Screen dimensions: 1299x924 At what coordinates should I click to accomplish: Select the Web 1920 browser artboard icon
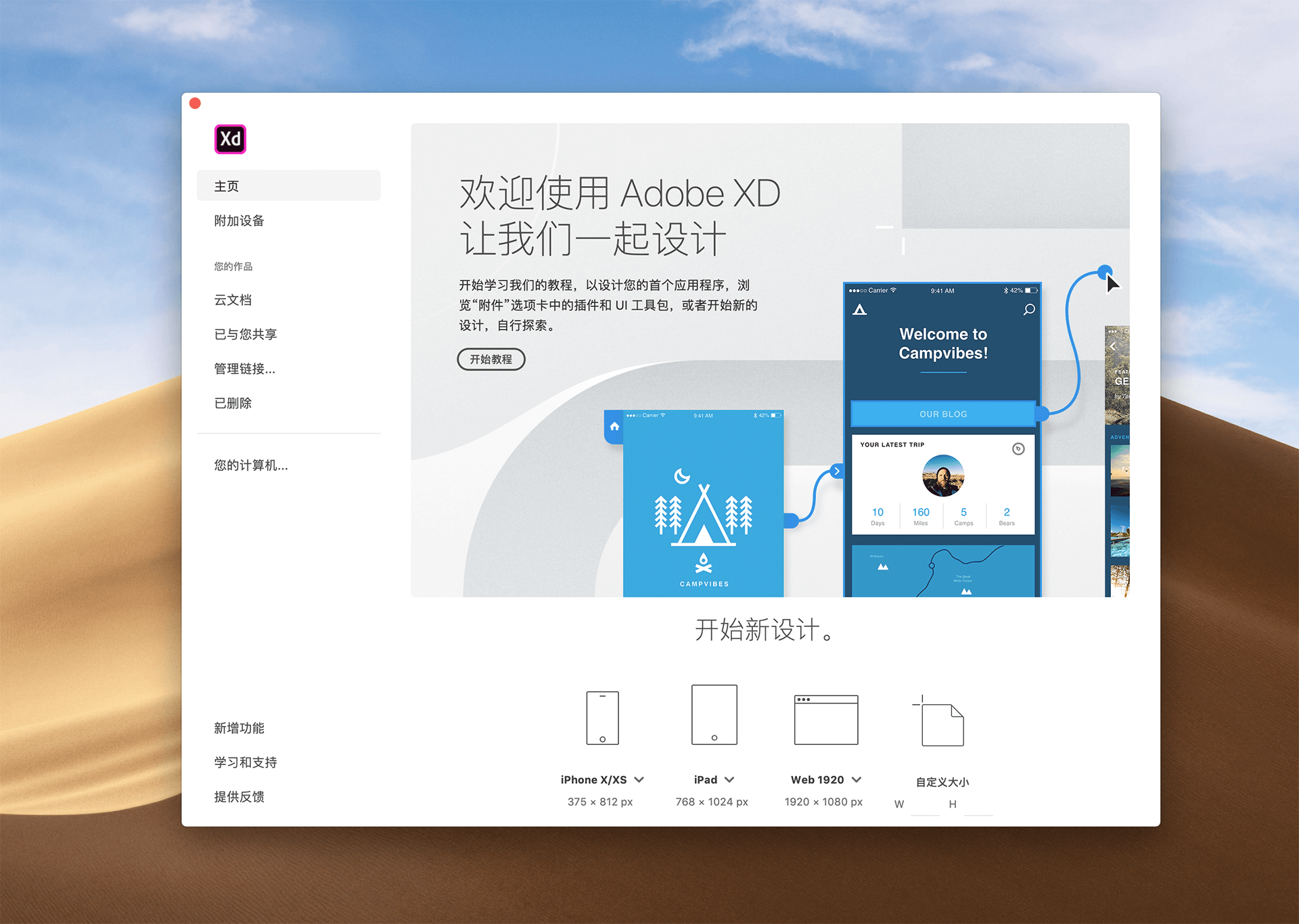click(x=825, y=720)
